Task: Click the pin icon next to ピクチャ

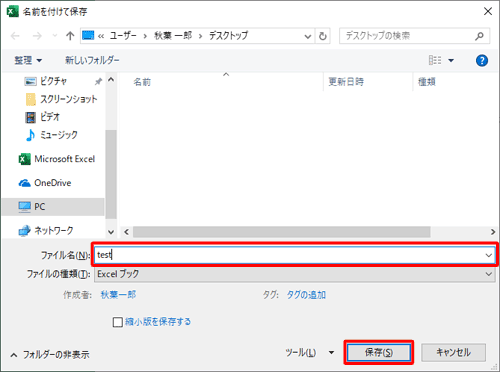Action: [x=98, y=81]
